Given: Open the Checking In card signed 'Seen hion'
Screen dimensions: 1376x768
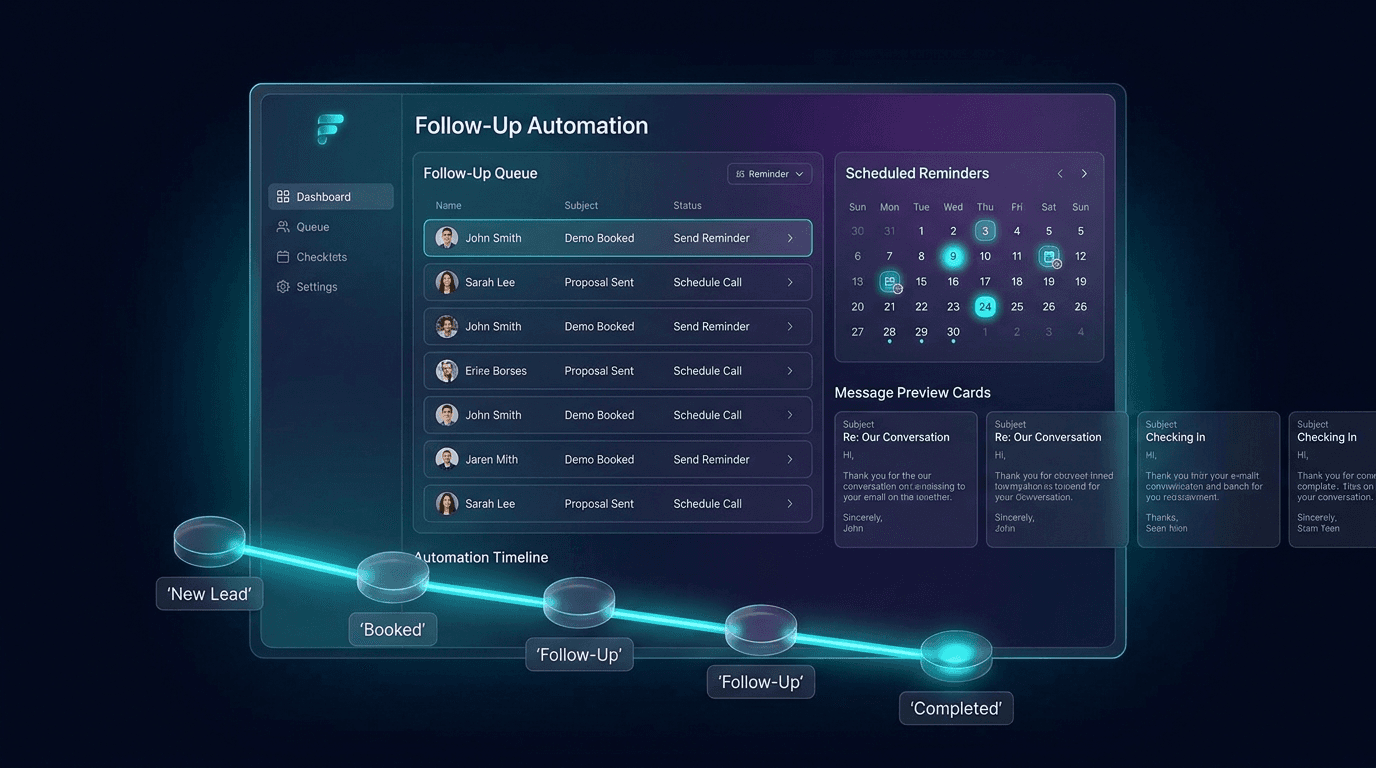Looking at the screenshot, I should [1209, 480].
